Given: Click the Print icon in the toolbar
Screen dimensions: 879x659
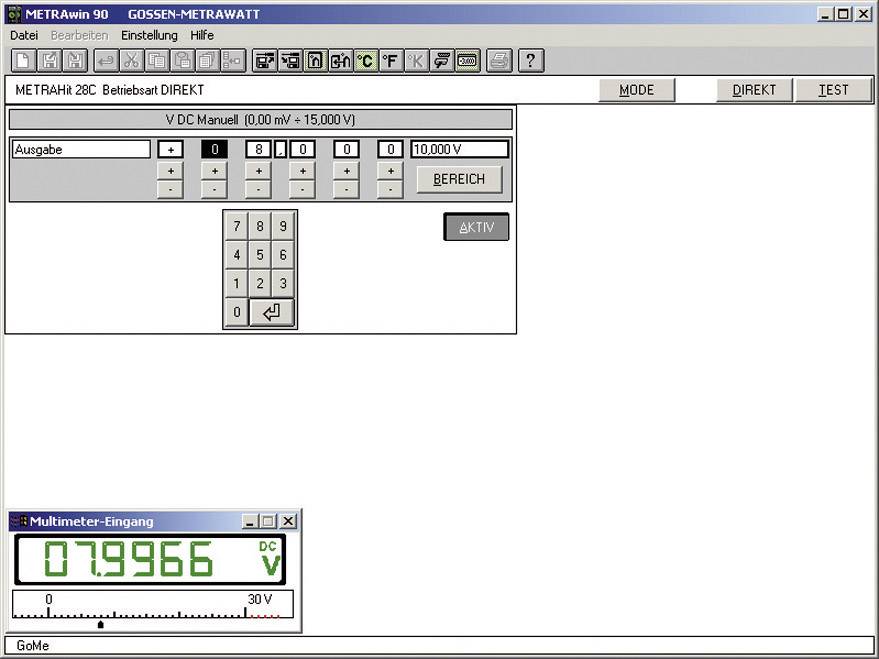Looking at the screenshot, I should 498,60.
